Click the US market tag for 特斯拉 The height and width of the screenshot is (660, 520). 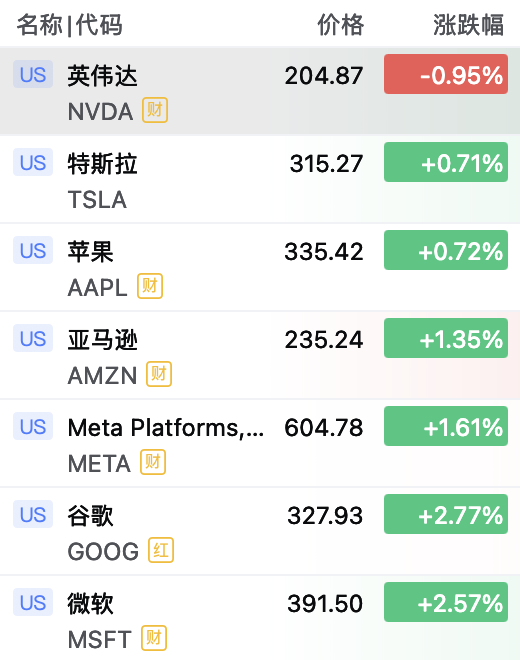tap(33, 162)
